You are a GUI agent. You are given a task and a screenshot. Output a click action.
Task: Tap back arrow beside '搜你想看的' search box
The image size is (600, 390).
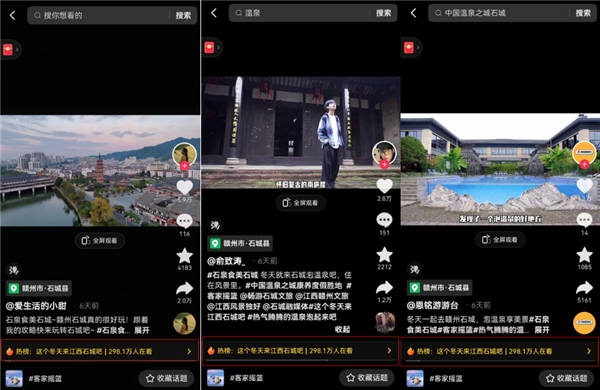coord(13,15)
